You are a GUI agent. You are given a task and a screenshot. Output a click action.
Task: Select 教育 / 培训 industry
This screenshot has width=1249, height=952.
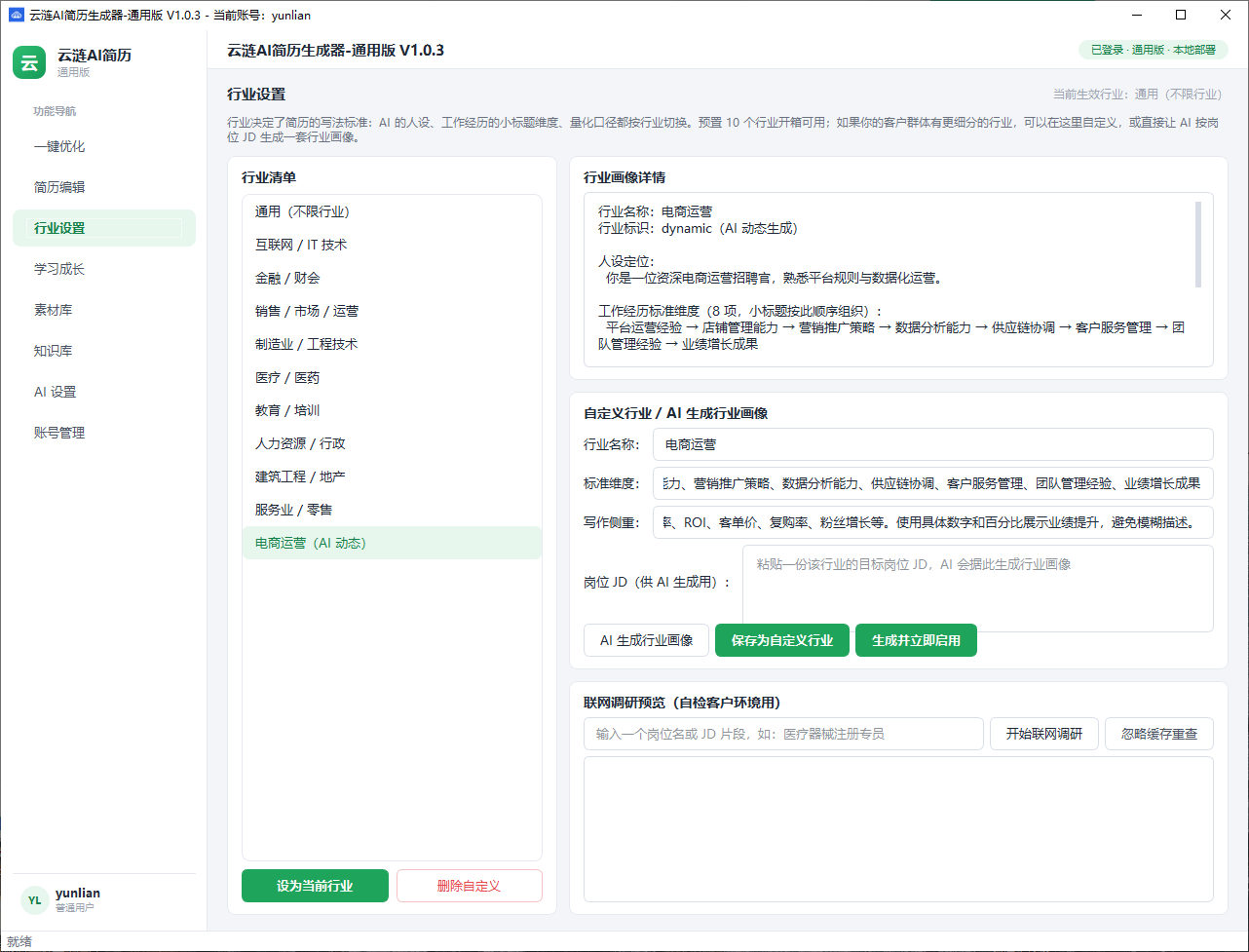[x=392, y=410]
